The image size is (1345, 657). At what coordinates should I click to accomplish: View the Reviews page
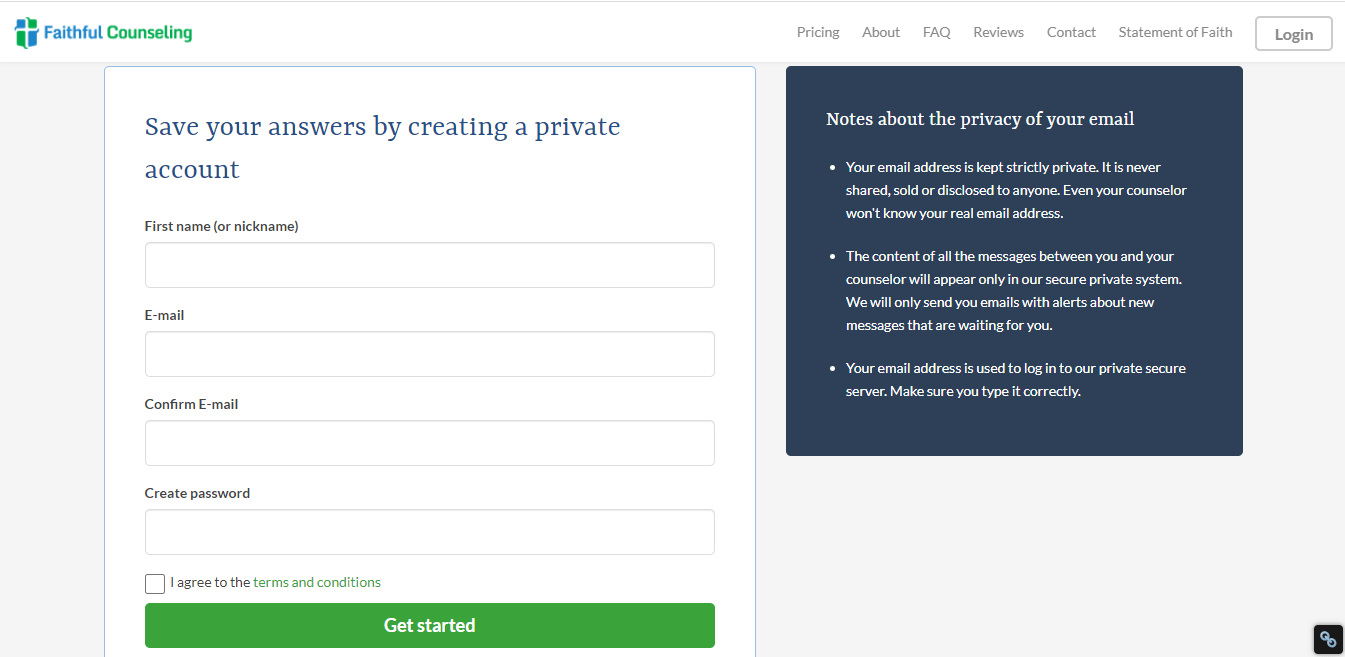998,32
